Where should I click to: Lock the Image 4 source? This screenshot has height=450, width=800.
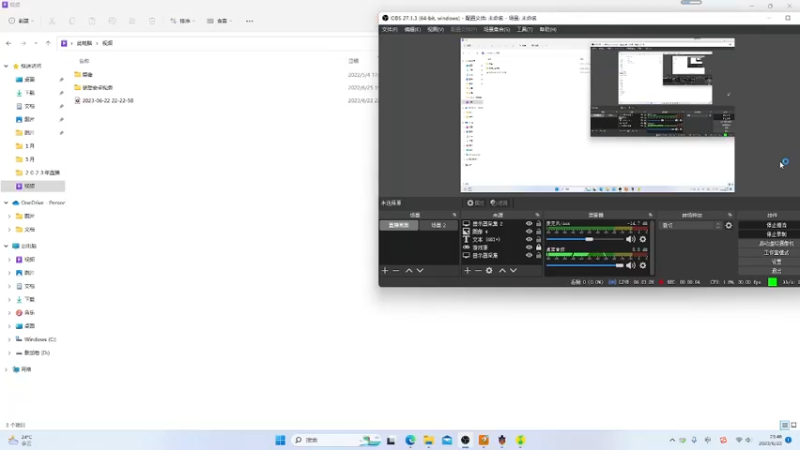(x=538, y=232)
